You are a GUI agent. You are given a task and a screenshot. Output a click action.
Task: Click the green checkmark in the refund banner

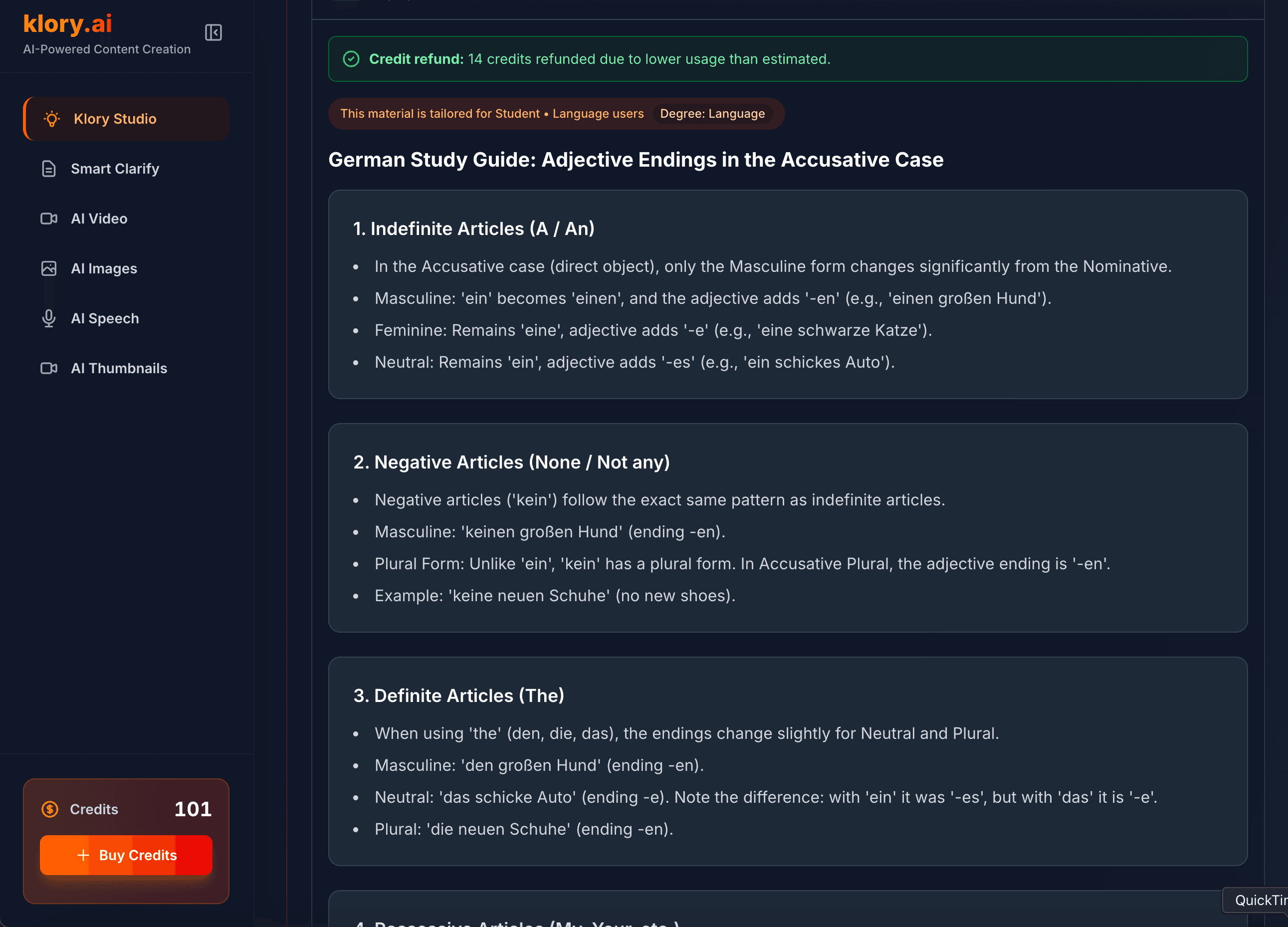point(352,58)
